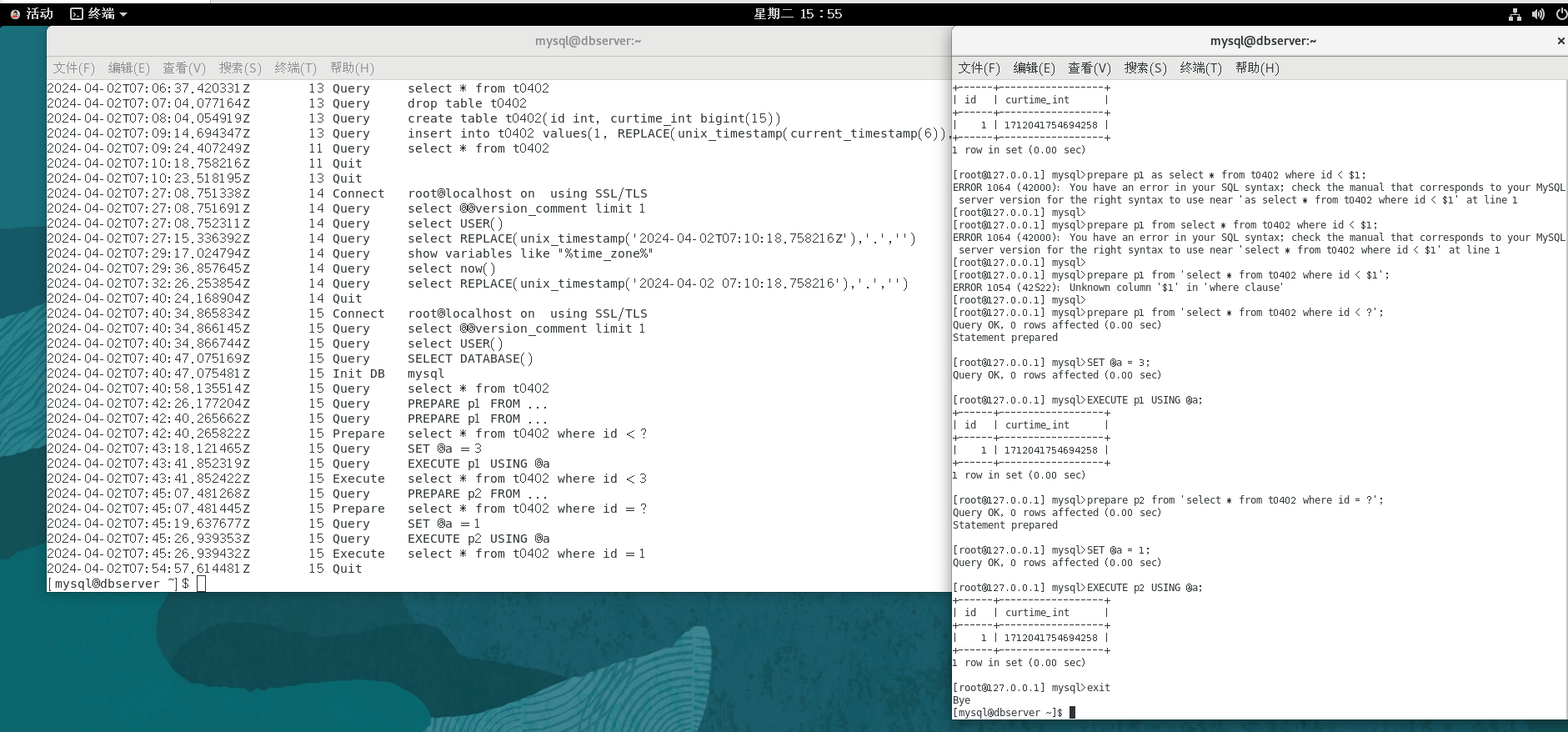Click the '15 Connect root@localhost on using SSL/TLS' line
1568x732 pixels.
tap(478, 313)
